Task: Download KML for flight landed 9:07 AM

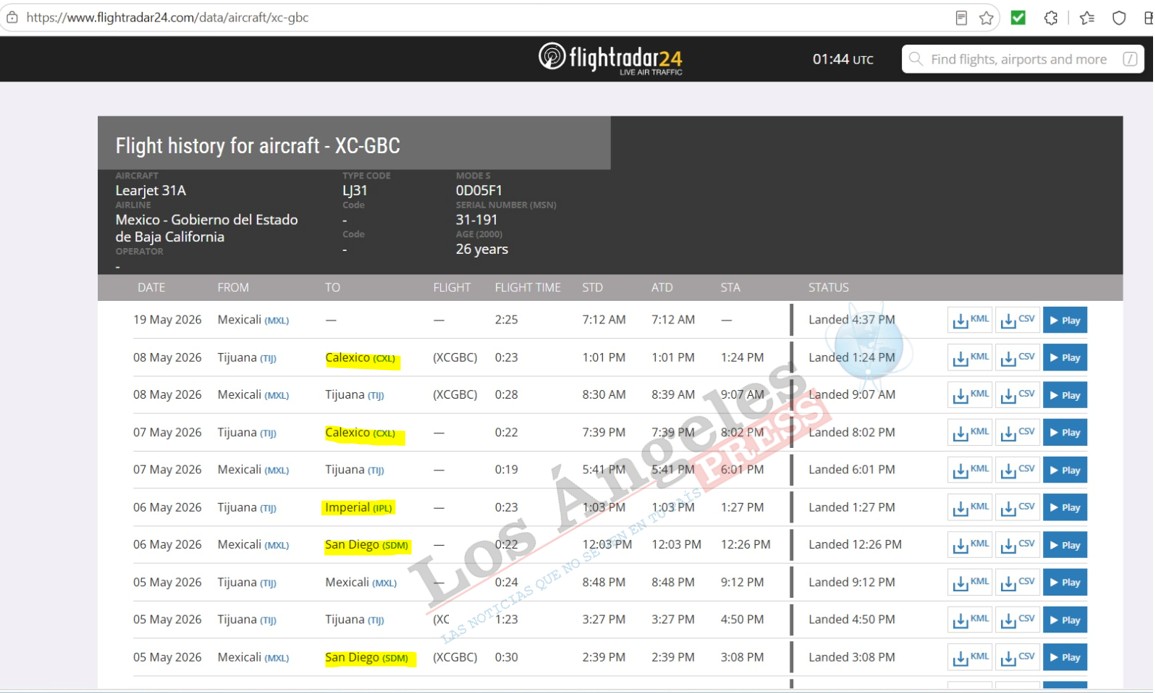Action: coord(970,395)
